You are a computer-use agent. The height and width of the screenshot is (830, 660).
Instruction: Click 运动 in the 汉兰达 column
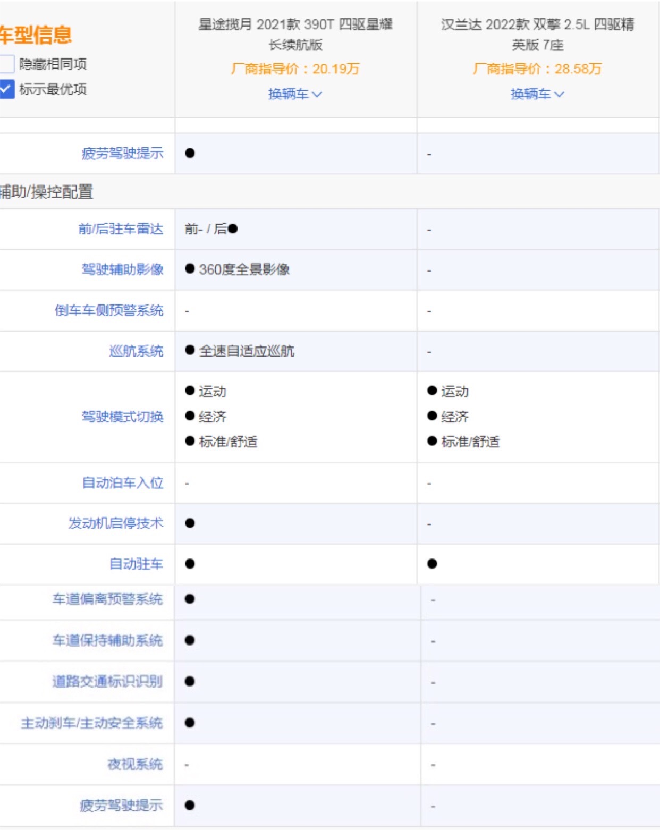pyautogui.click(x=455, y=391)
